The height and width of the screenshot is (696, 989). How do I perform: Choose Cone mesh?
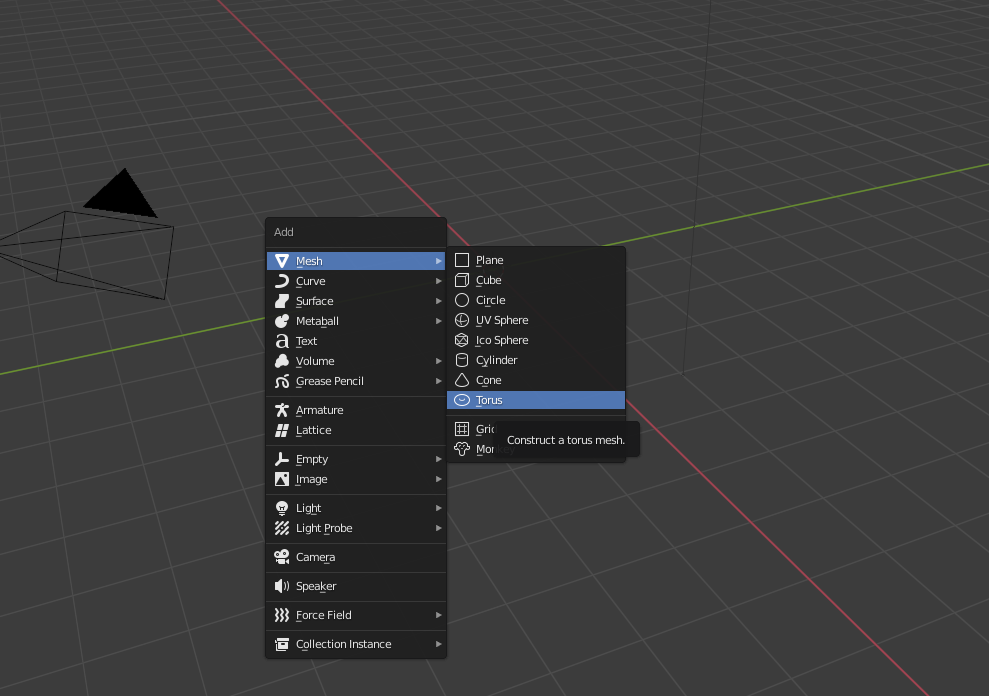535,380
